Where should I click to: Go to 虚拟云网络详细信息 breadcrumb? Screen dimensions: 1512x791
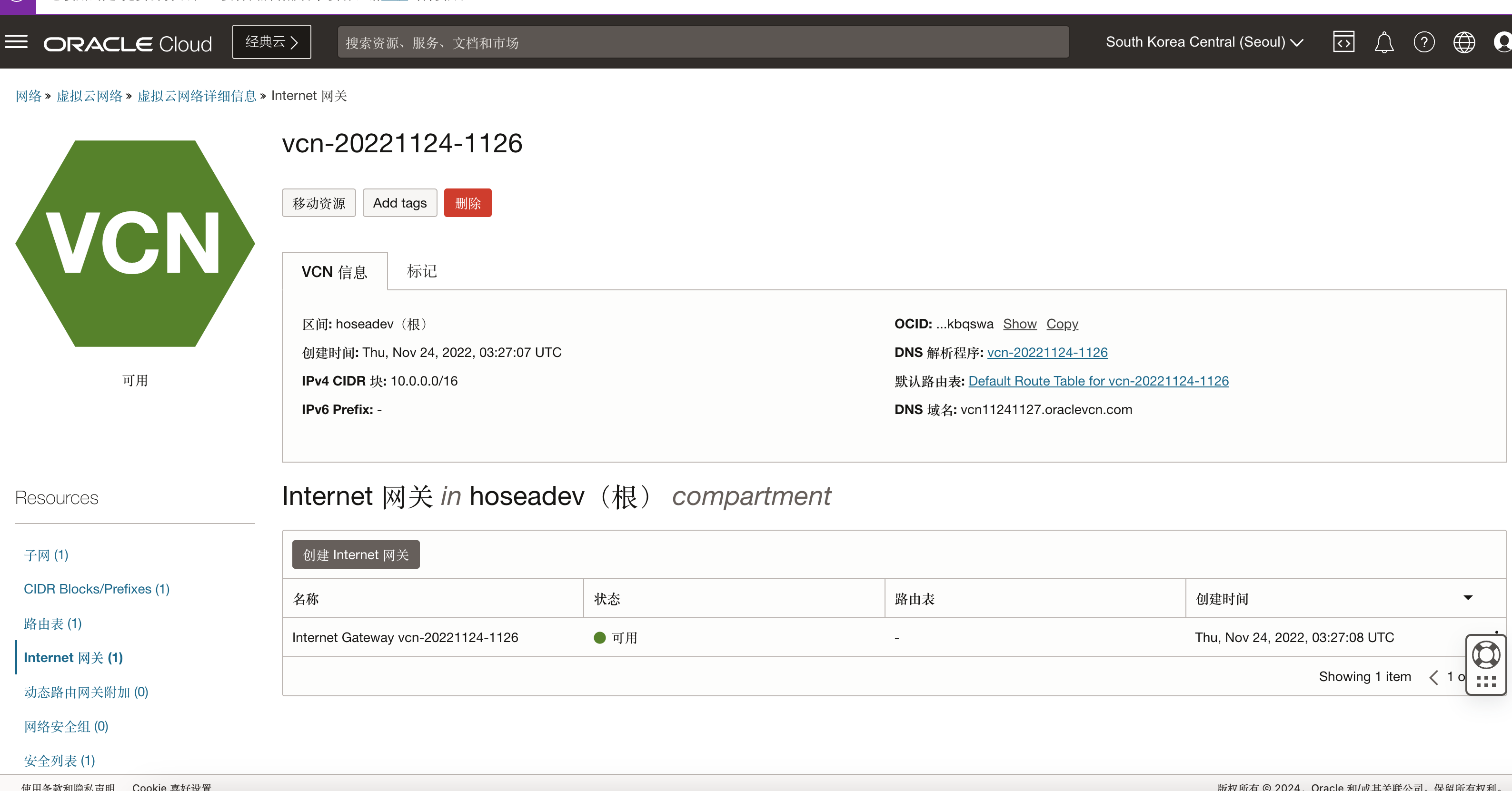(x=197, y=96)
